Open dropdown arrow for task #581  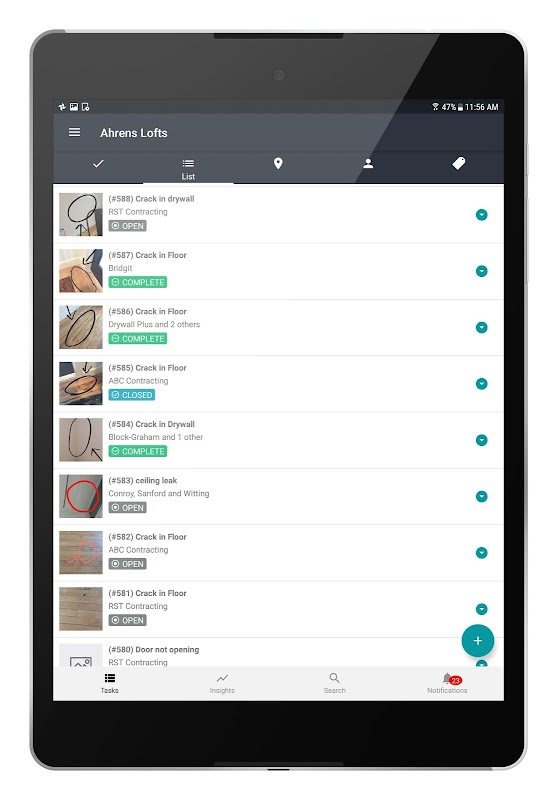coord(481,609)
